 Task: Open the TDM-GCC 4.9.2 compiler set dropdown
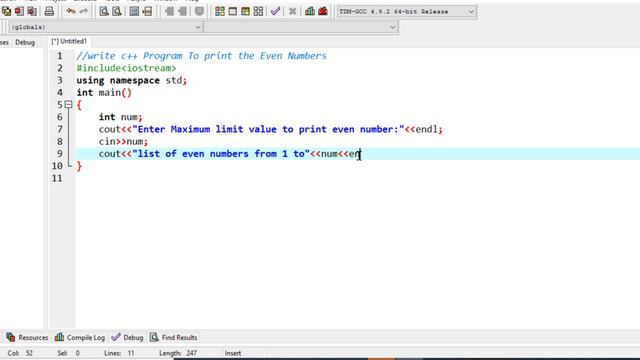[406, 12]
